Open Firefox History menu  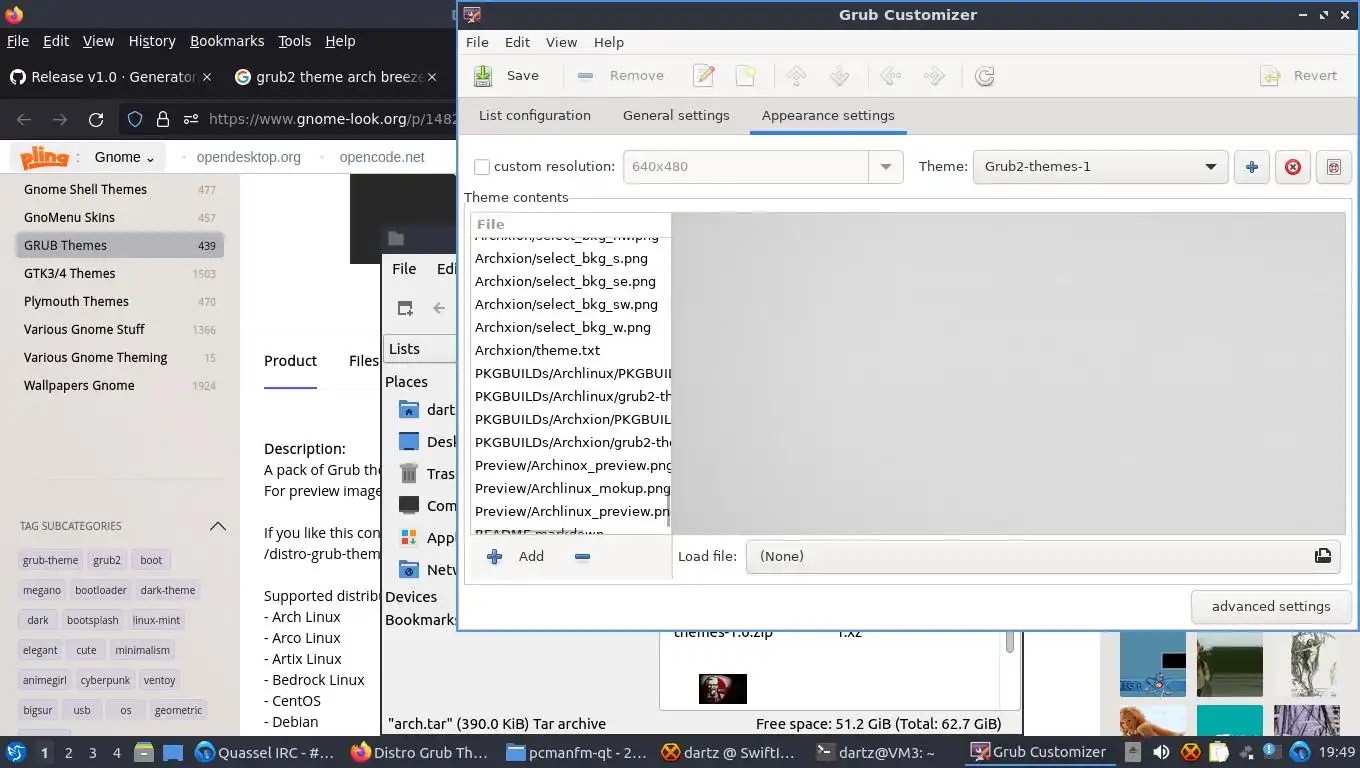click(152, 41)
